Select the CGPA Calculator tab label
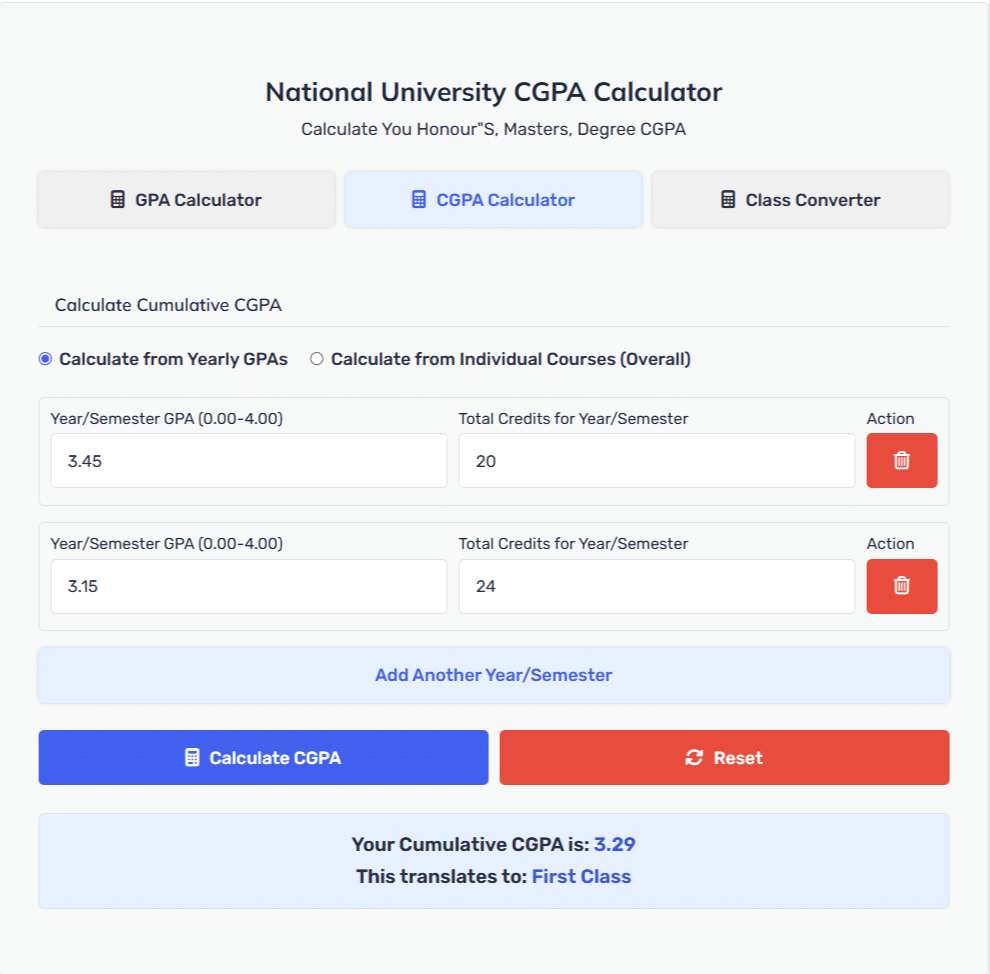The image size is (990, 974). pyautogui.click(x=505, y=200)
